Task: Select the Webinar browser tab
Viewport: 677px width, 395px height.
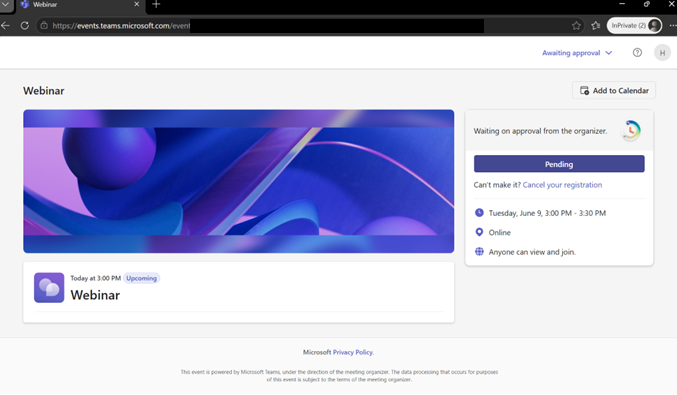Action: pos(80,5)
